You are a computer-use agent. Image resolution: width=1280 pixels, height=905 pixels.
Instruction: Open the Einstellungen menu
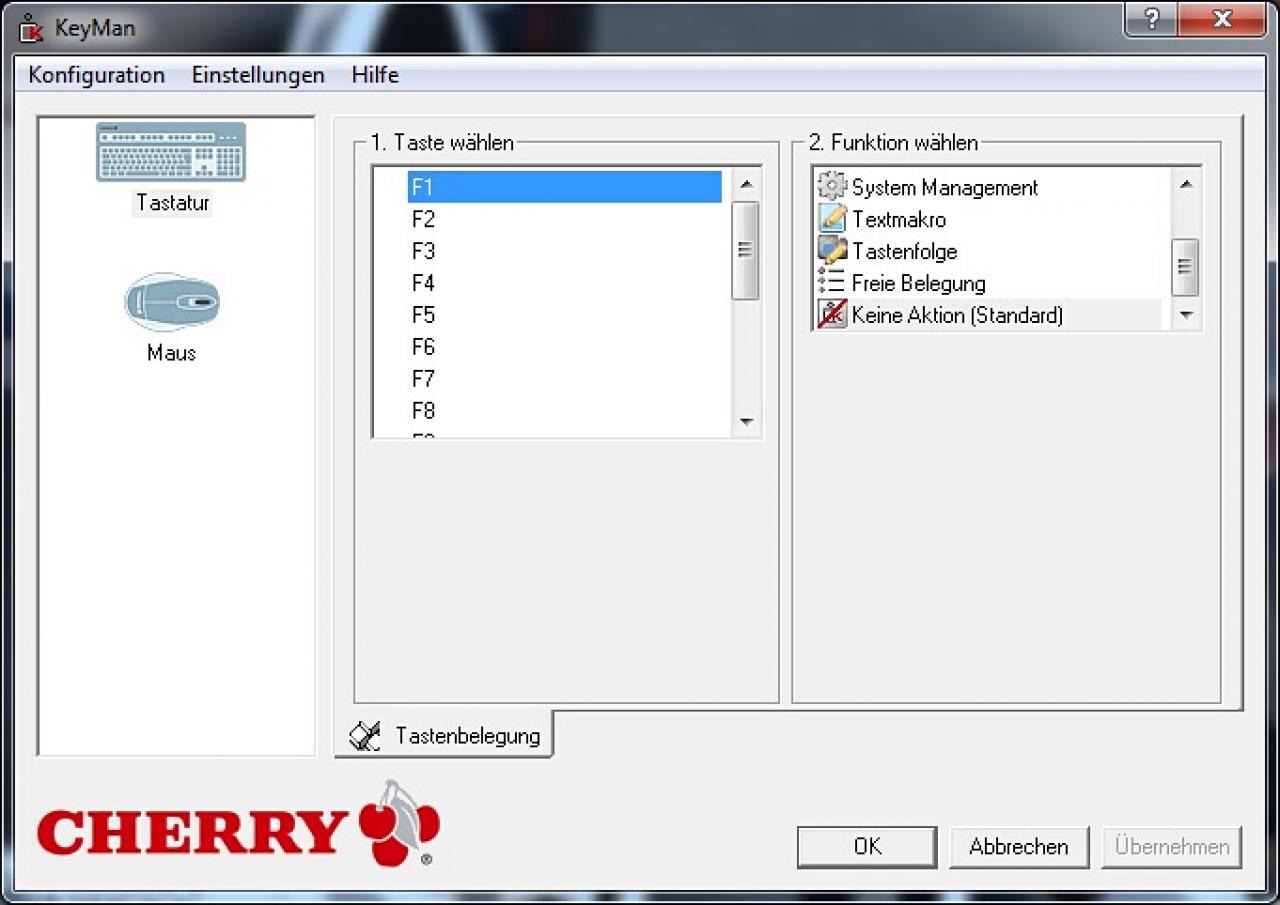click(x=258, y=75)
